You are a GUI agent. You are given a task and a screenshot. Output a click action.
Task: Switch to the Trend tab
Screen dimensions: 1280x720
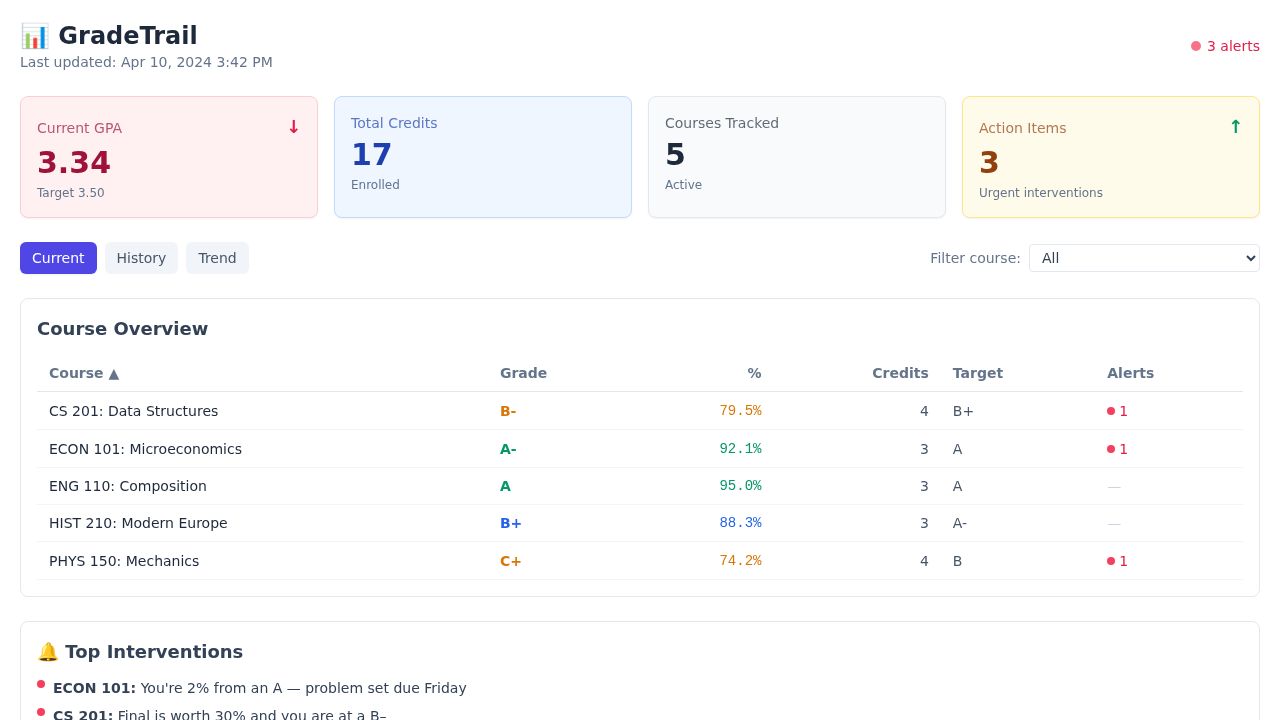pyautogui.click(x=217, y=258)
